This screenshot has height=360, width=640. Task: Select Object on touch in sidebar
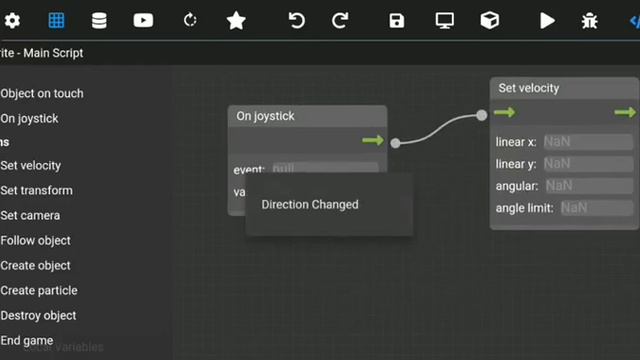tap(42, 93)
